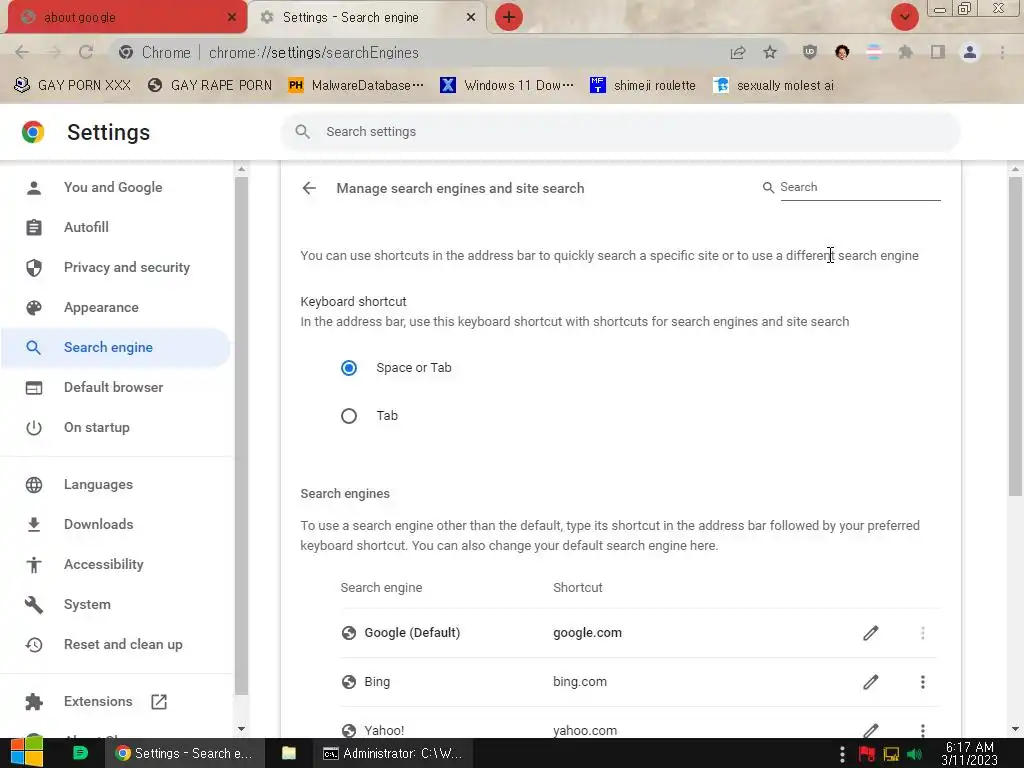The height and width of the screenshot is (768, 1024).
Task: Open the uBlock Origin shield extension
Action: click(x=810, y=52)
